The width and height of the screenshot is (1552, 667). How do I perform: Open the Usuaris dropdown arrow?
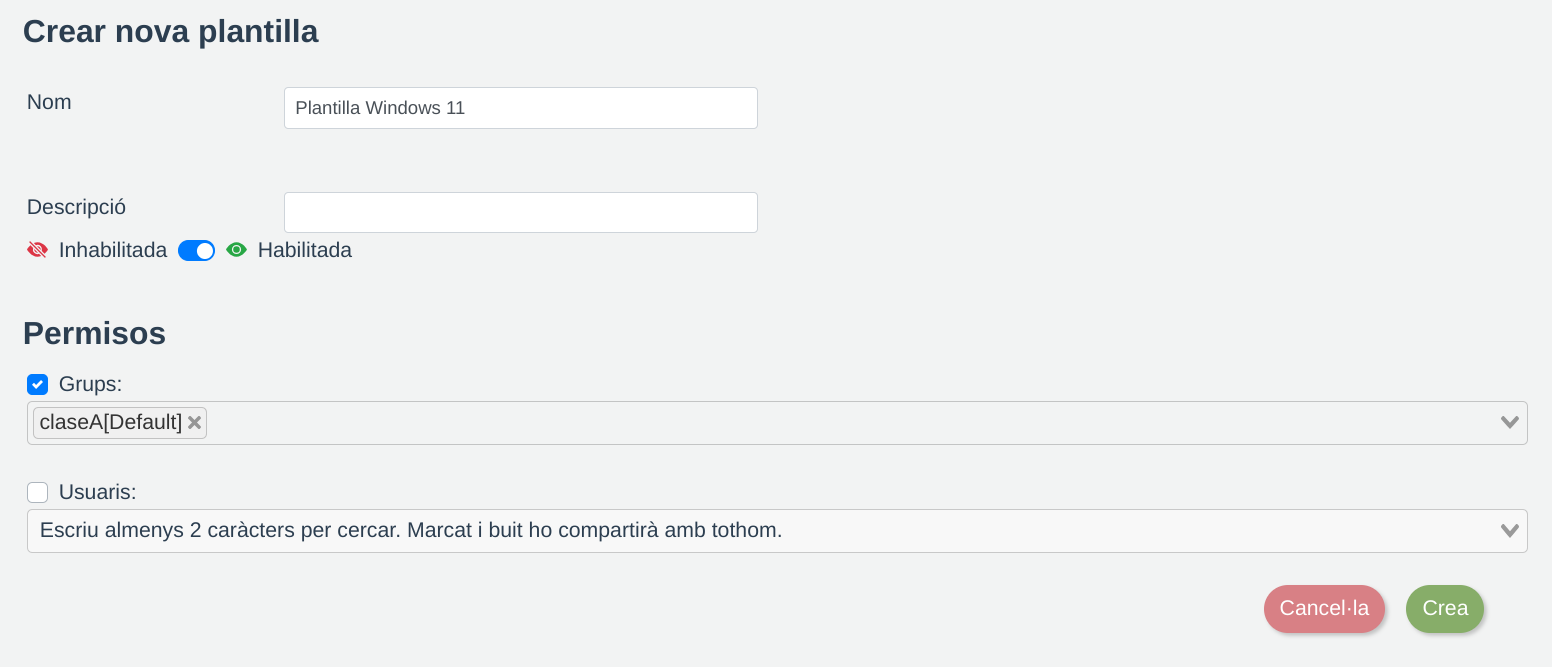click(x=1509, y=531)
